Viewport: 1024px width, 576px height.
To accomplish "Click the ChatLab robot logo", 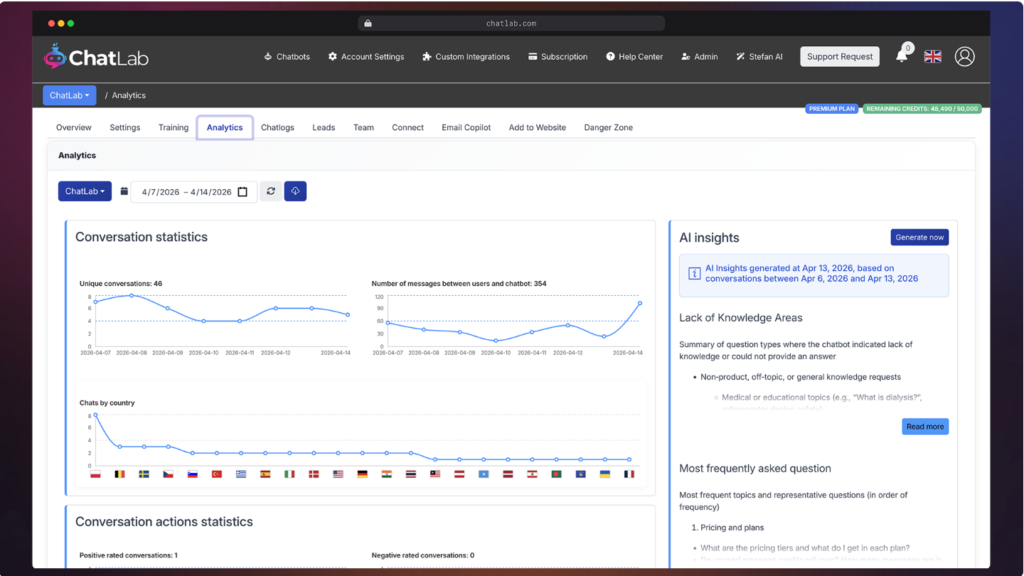I will (x=55, y=57).
